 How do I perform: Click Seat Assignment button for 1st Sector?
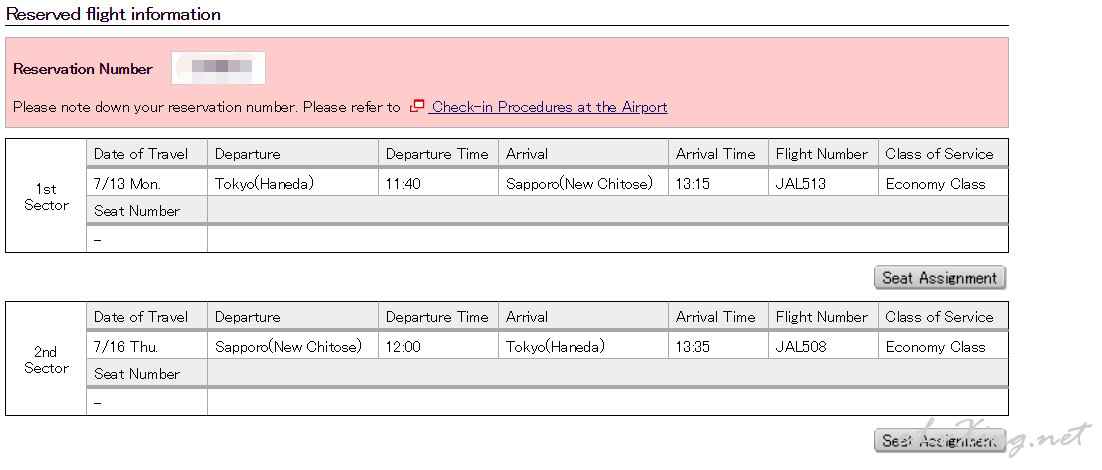pos(940,278)
